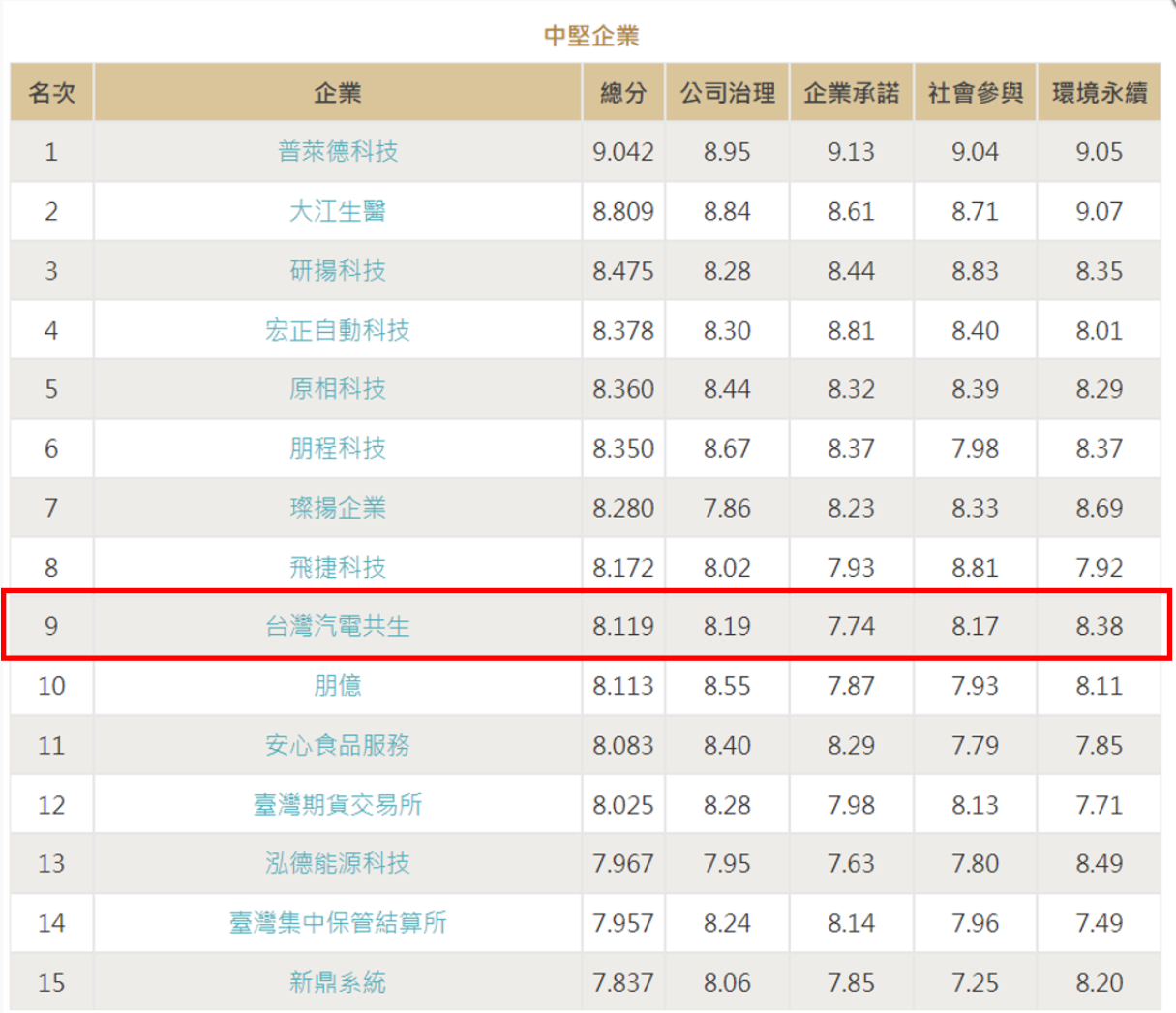Viewport: 1176px width, 1013px height.
Task: Open the 新鼎系統 company link
Action: (337, 983)
